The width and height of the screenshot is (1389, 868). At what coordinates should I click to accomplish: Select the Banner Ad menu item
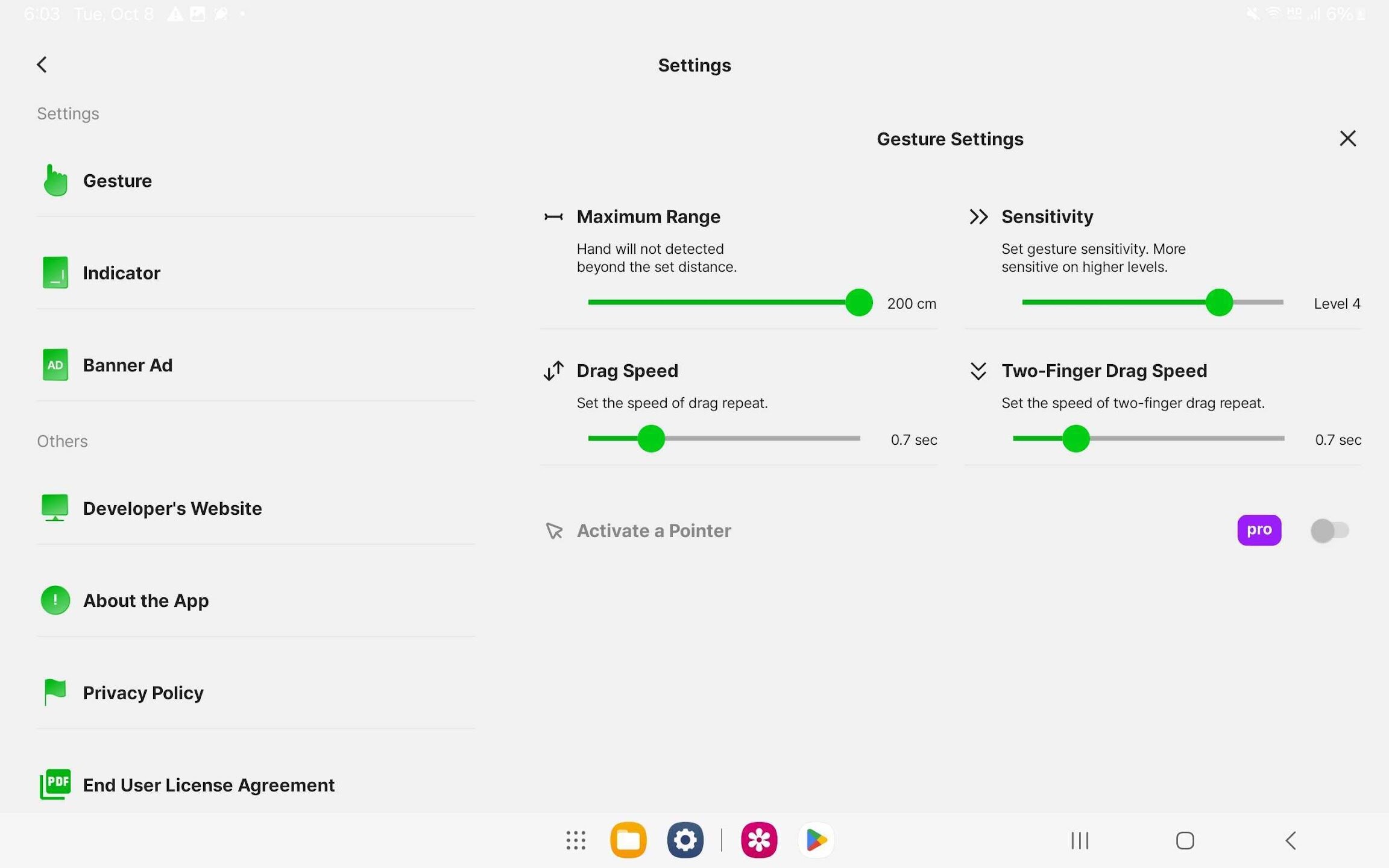(127, 365)
